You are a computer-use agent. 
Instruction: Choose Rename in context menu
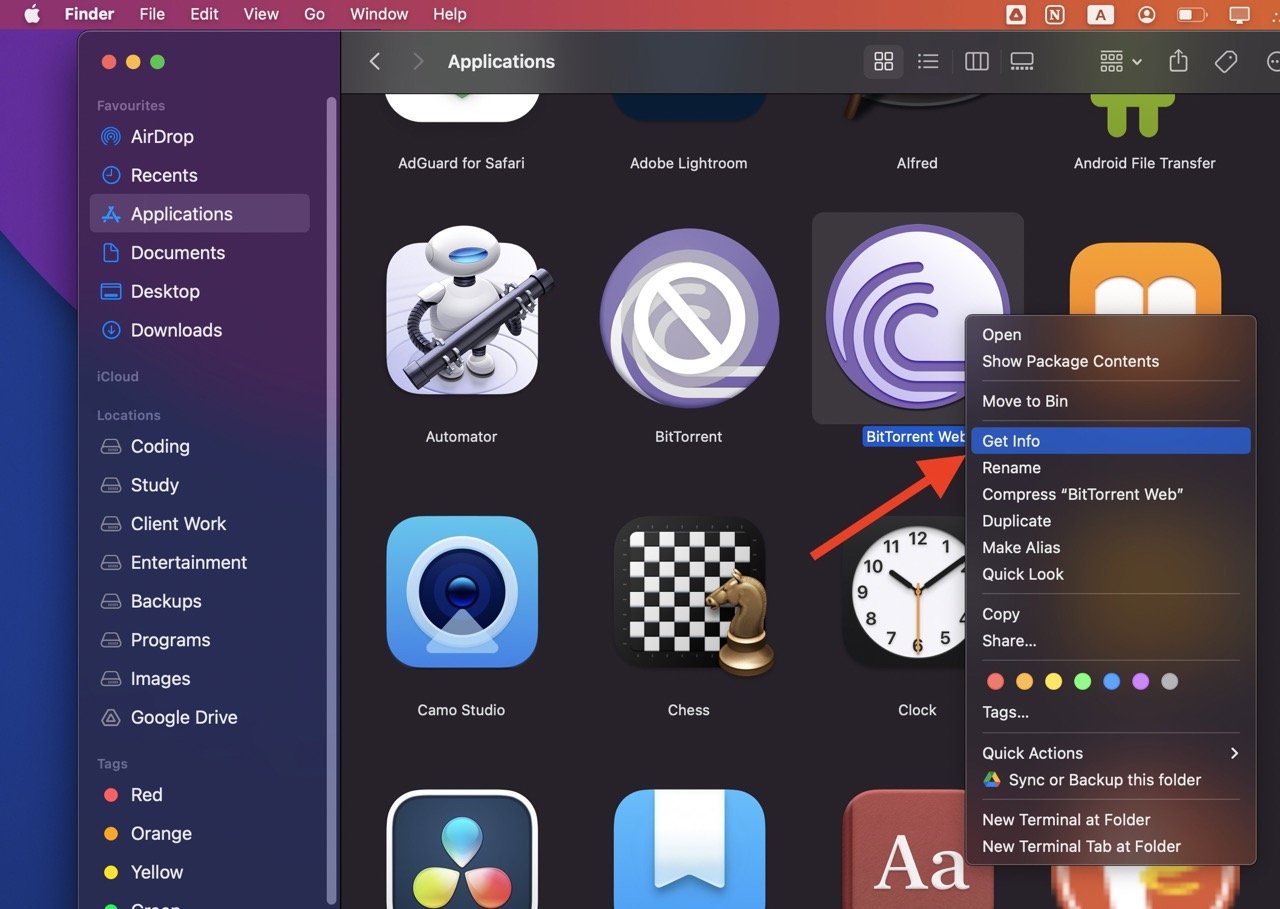point(1110,468)
